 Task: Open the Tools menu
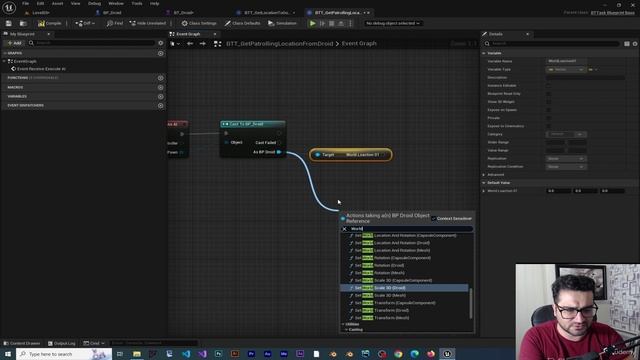[137, 3]
